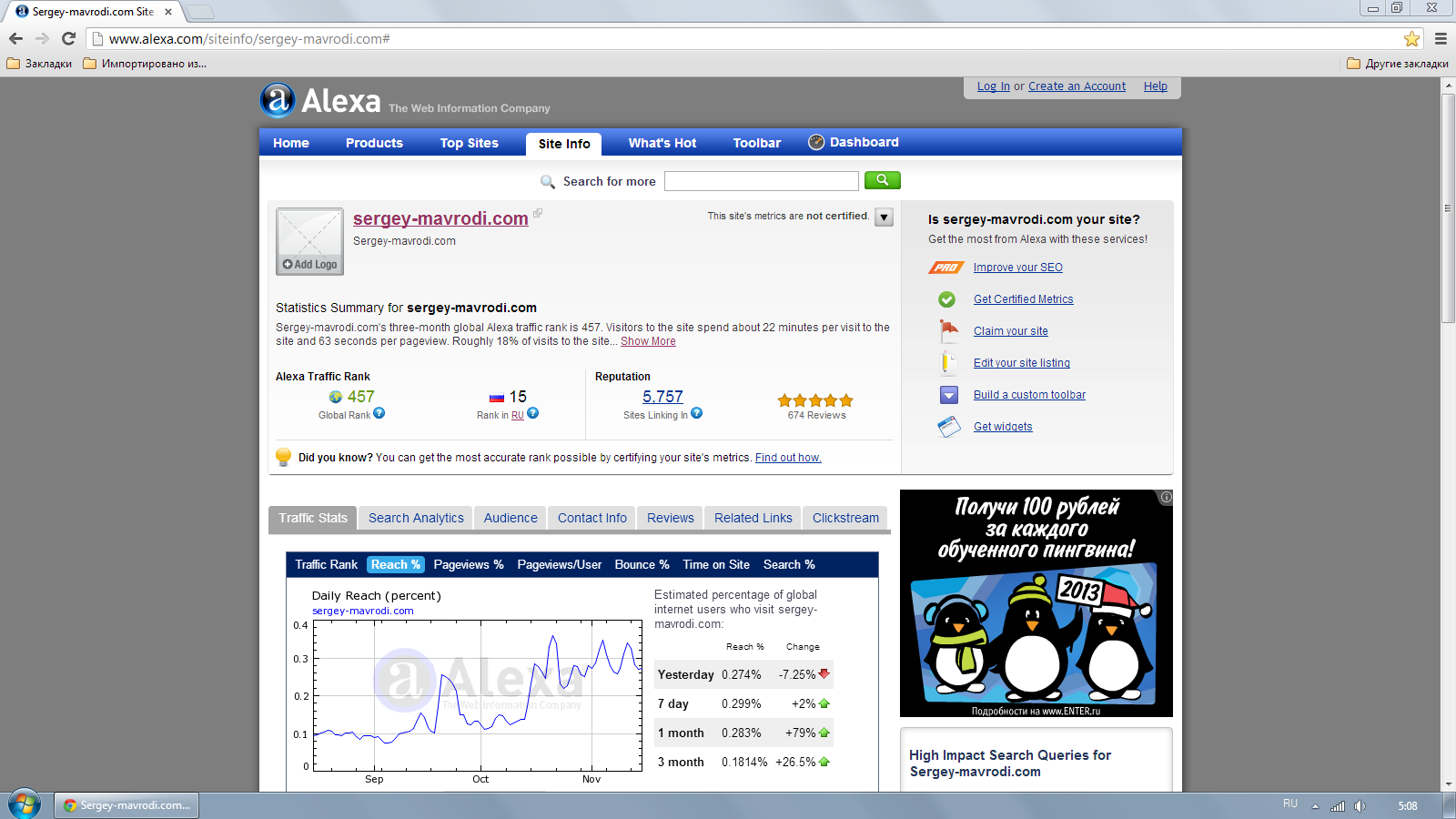Click Improve your SEO link
This screenshot has width=1456, height=819.
point(1018,268)
